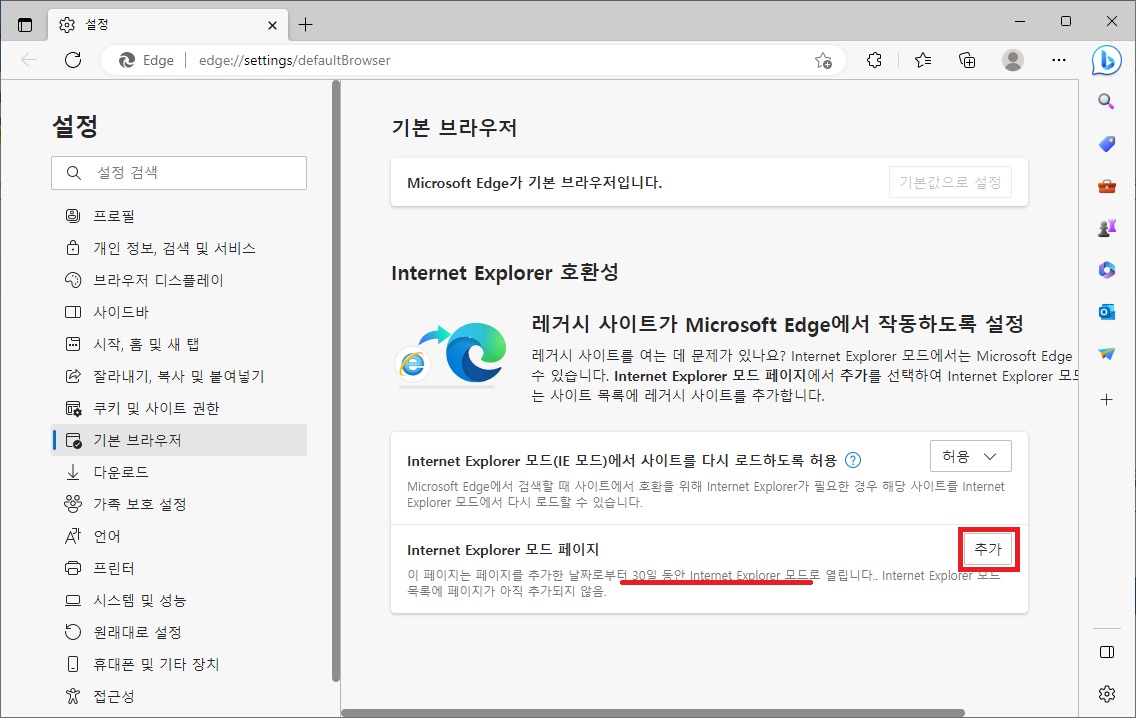This screenshot has height=718, width=1136.
Task: Open 시스템 및 성능 section
Action: pyautogui.click(x=179, y=600)
